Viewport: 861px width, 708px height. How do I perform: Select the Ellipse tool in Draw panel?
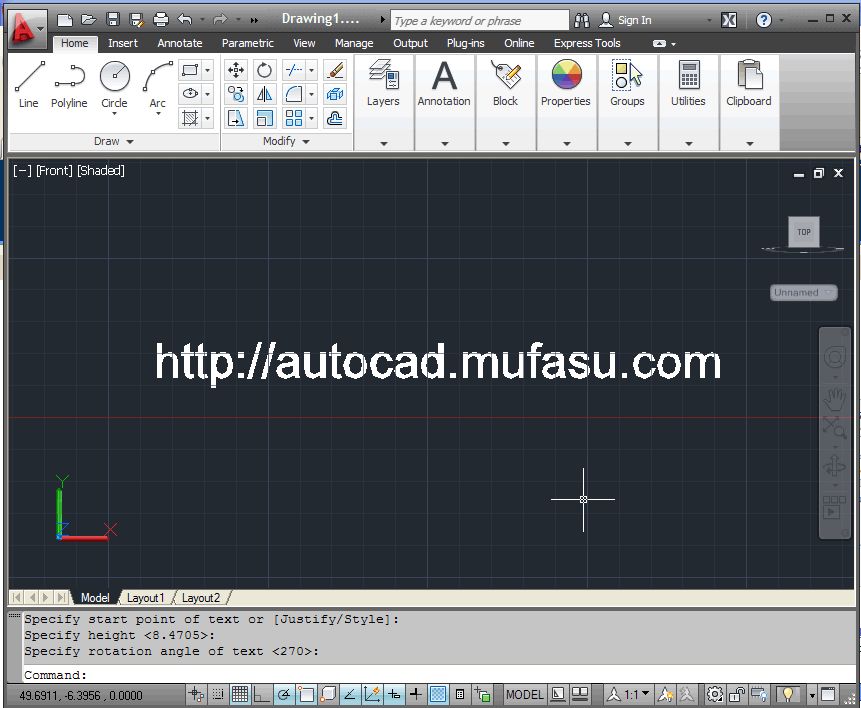(190, 93)
